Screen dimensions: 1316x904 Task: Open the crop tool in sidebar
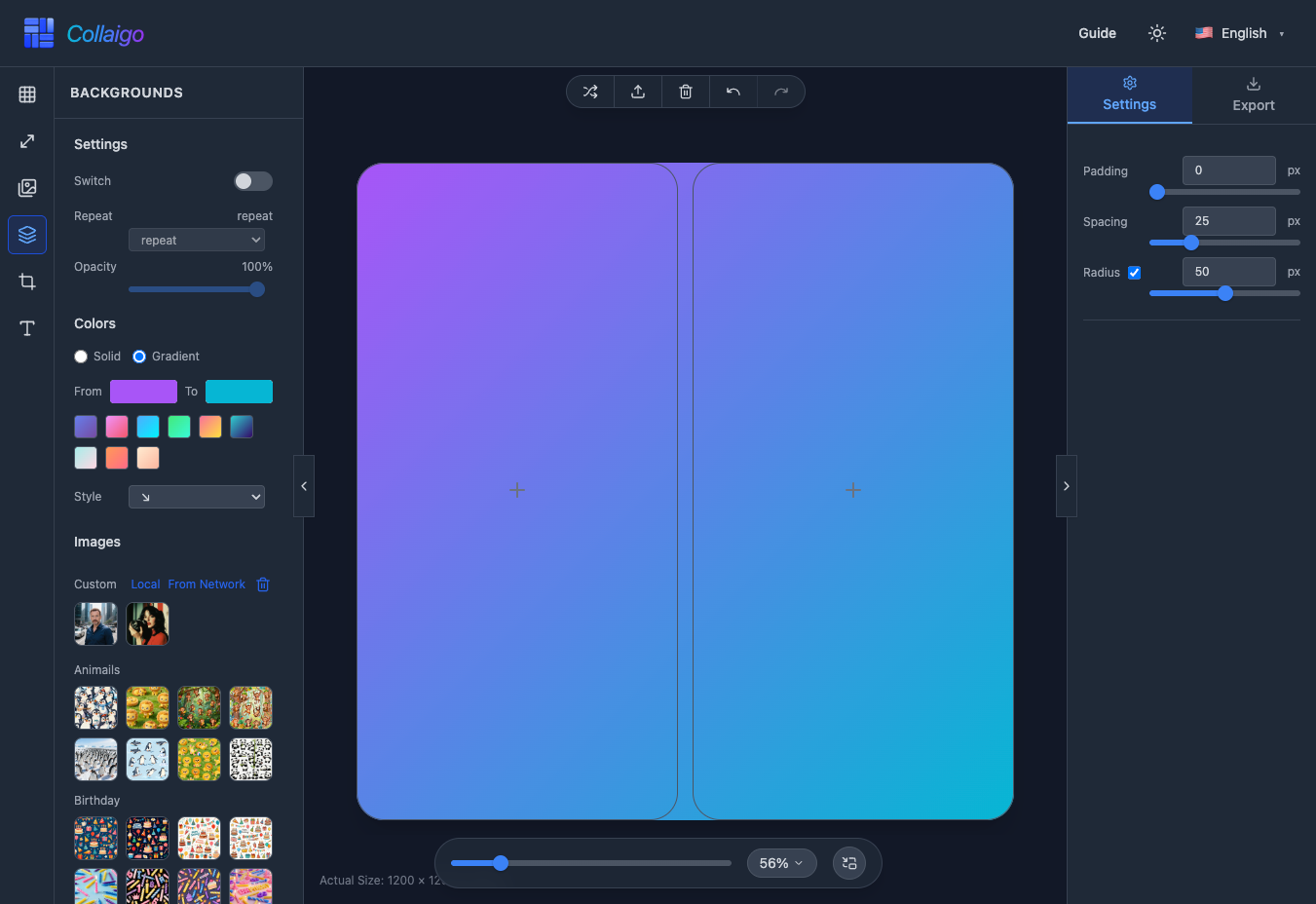(x=27, y=282)
